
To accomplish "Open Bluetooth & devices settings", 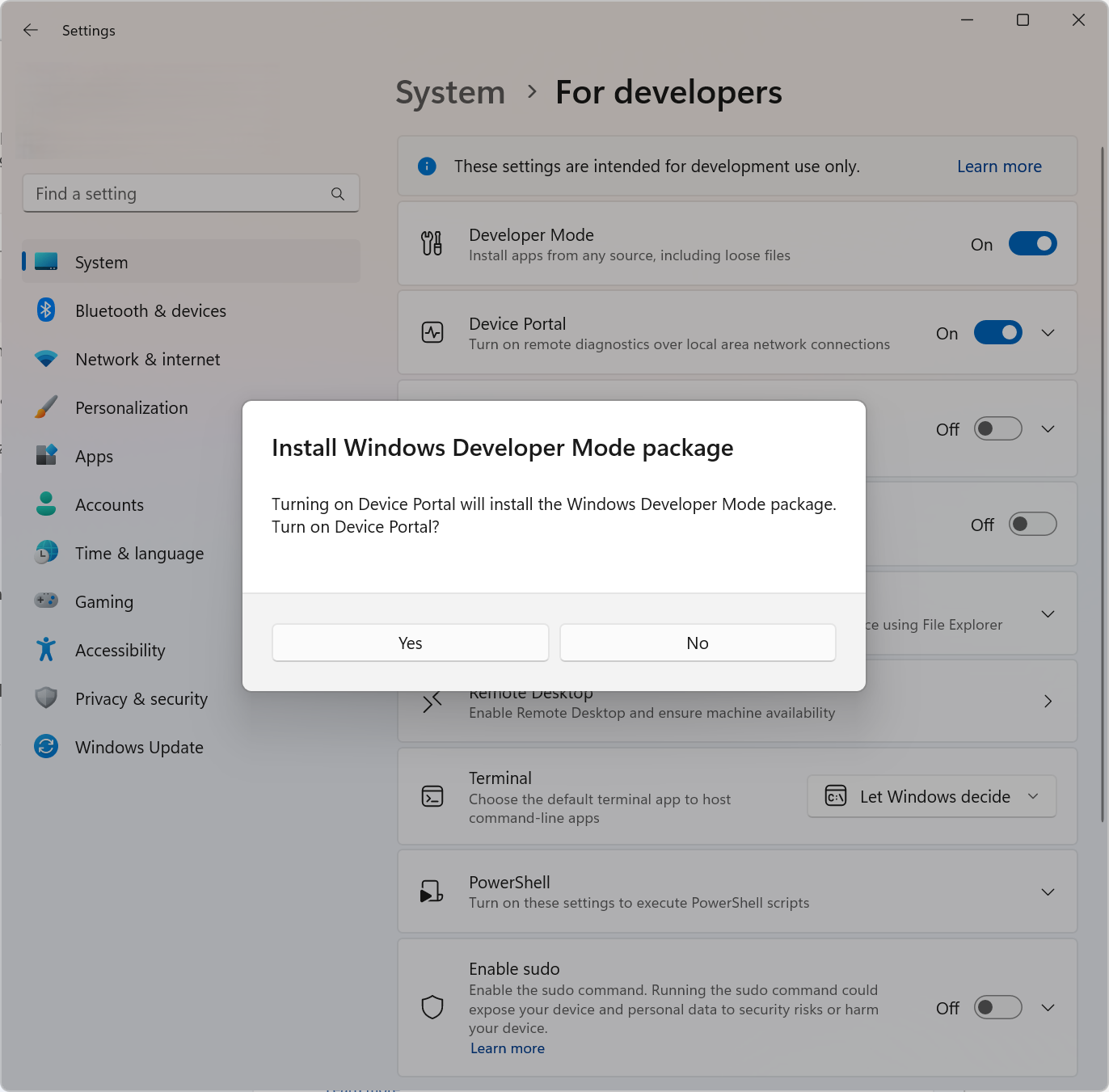I will (x=151, y=310).
